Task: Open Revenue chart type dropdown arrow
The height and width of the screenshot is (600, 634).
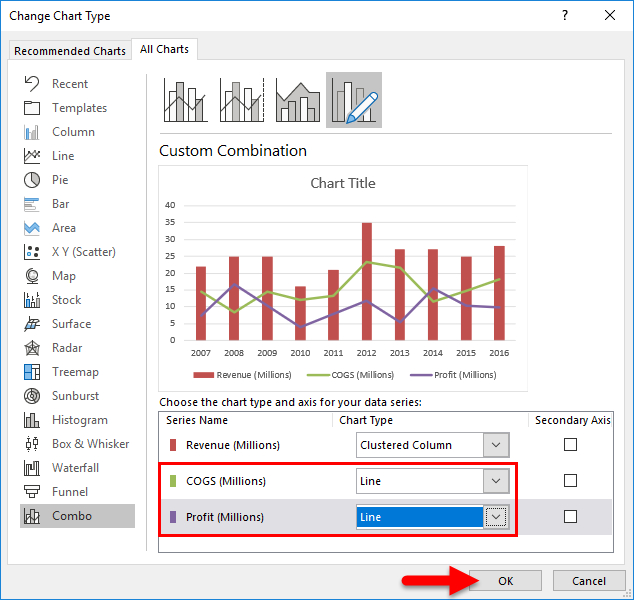Action: coord(496,445)
